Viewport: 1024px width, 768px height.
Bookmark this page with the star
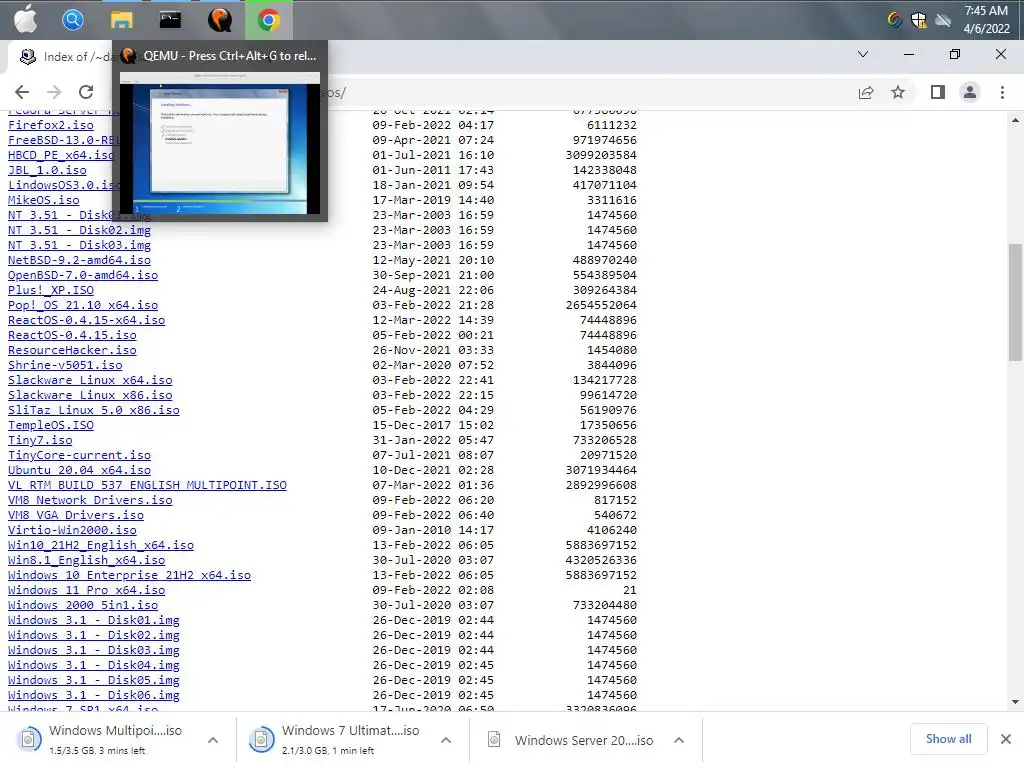coord(899,92)
